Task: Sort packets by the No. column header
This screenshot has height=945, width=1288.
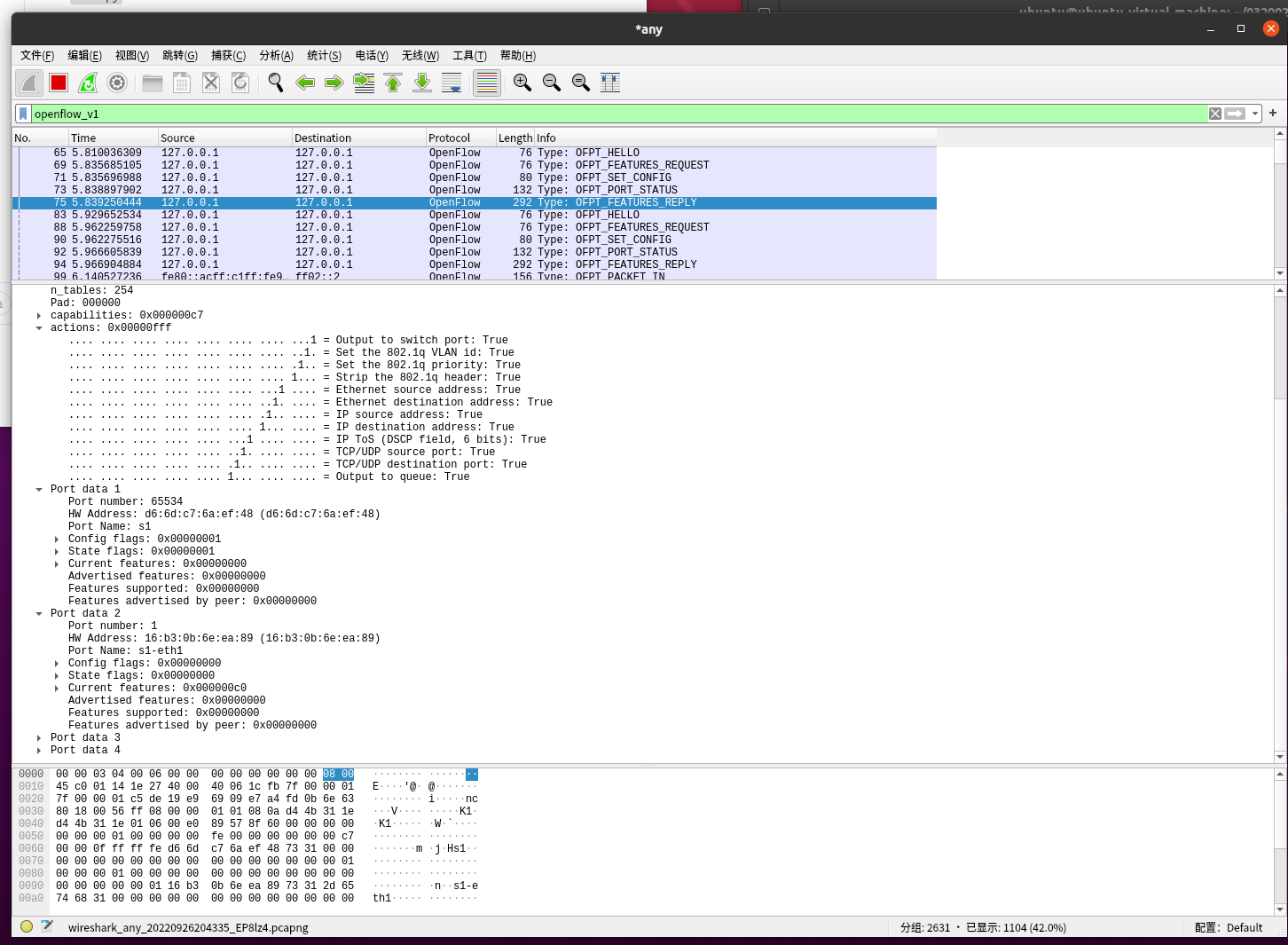Action: (x=40, y=138)
